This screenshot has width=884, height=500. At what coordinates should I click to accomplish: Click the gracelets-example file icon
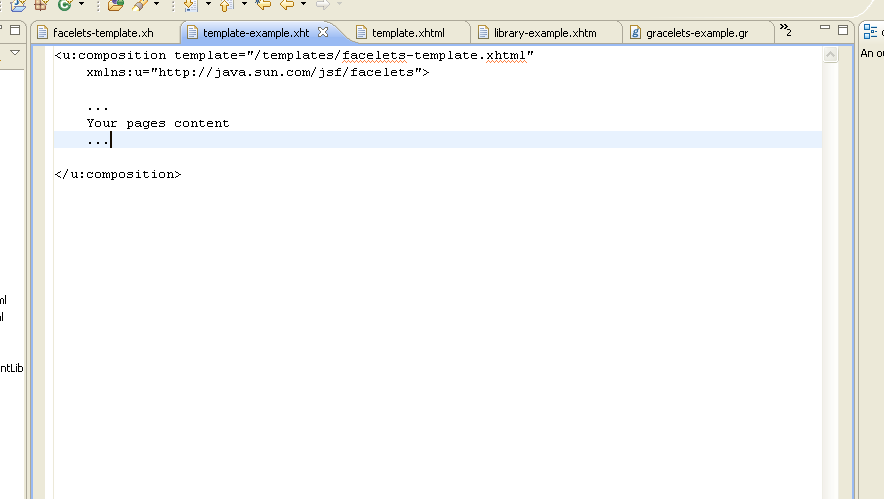pos(636,33)
